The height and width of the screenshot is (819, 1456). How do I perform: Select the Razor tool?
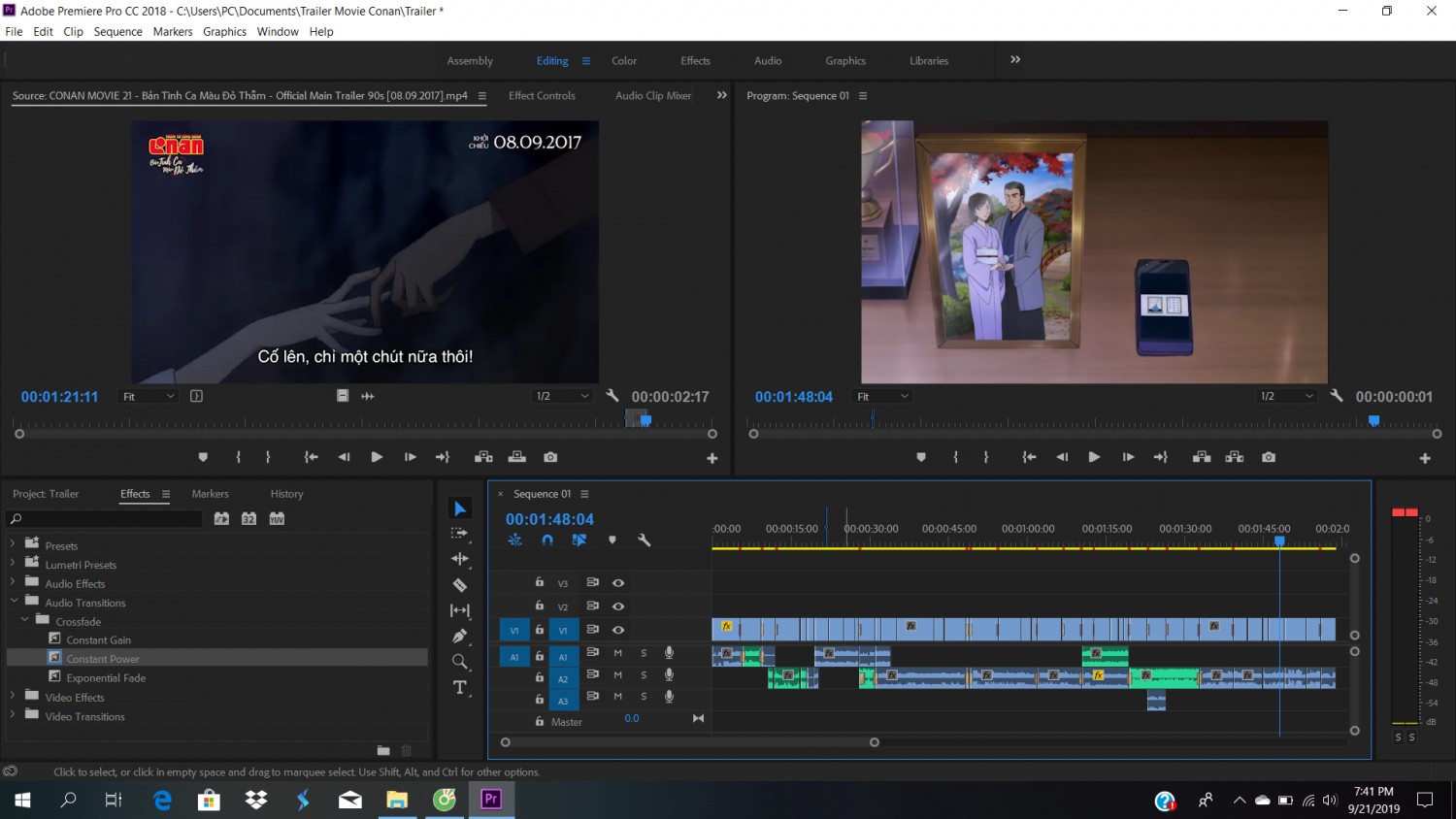[x=460, y=585]
